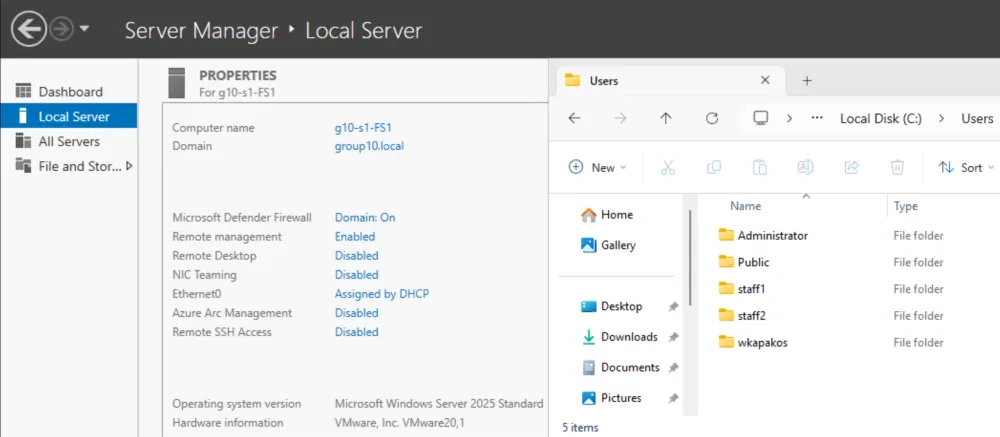Click the Share toolbar icon
Viewport: 1000px width, 437px height.
pos(851,167)
